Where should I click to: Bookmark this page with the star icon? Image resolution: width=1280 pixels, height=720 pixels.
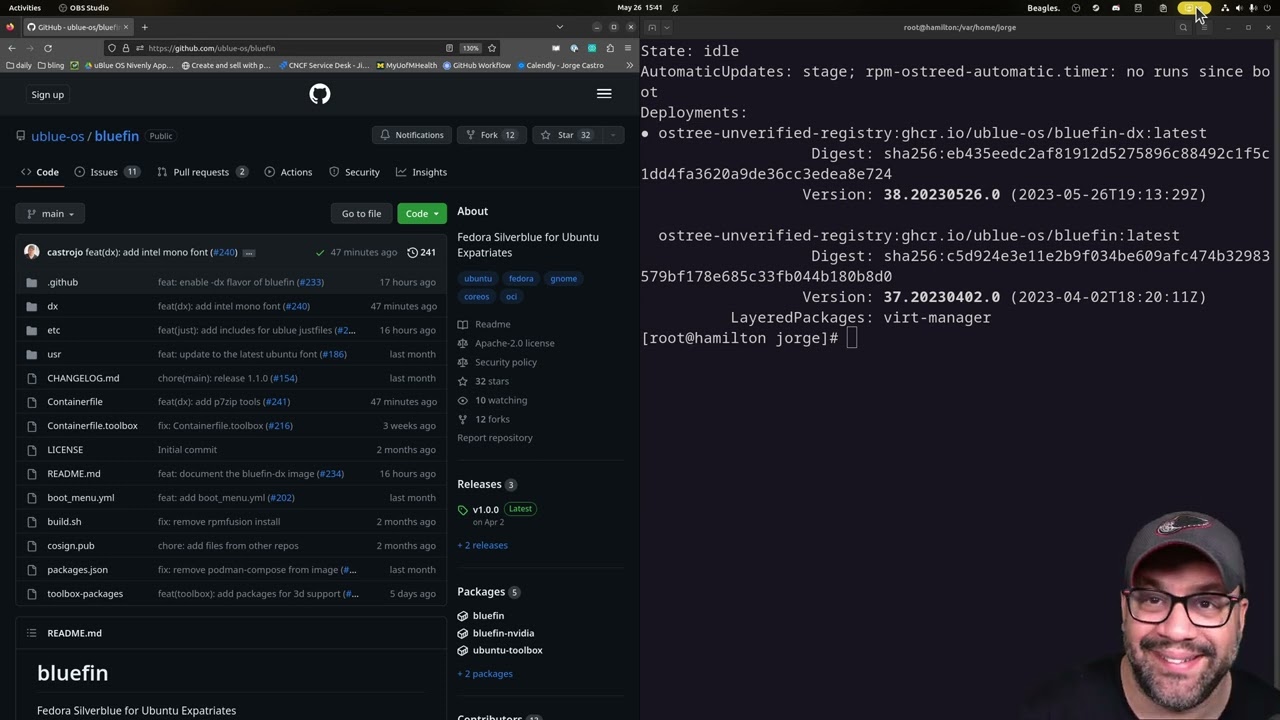coord(492,48)
